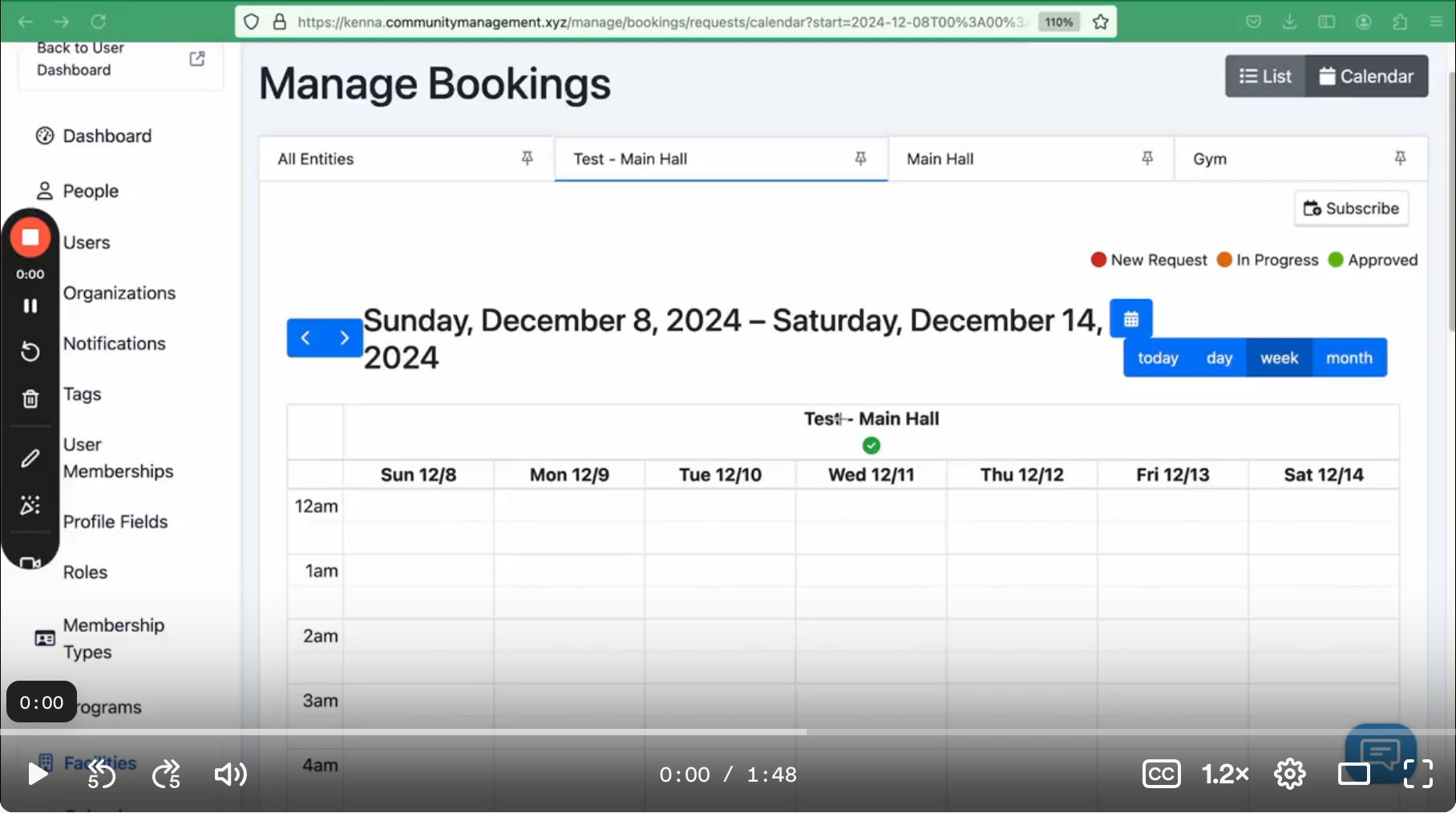Image resolution: width=1456 pixels, height=813 pixels.
Task: Pin the Main Hall tab
Action: point(1147,158)
